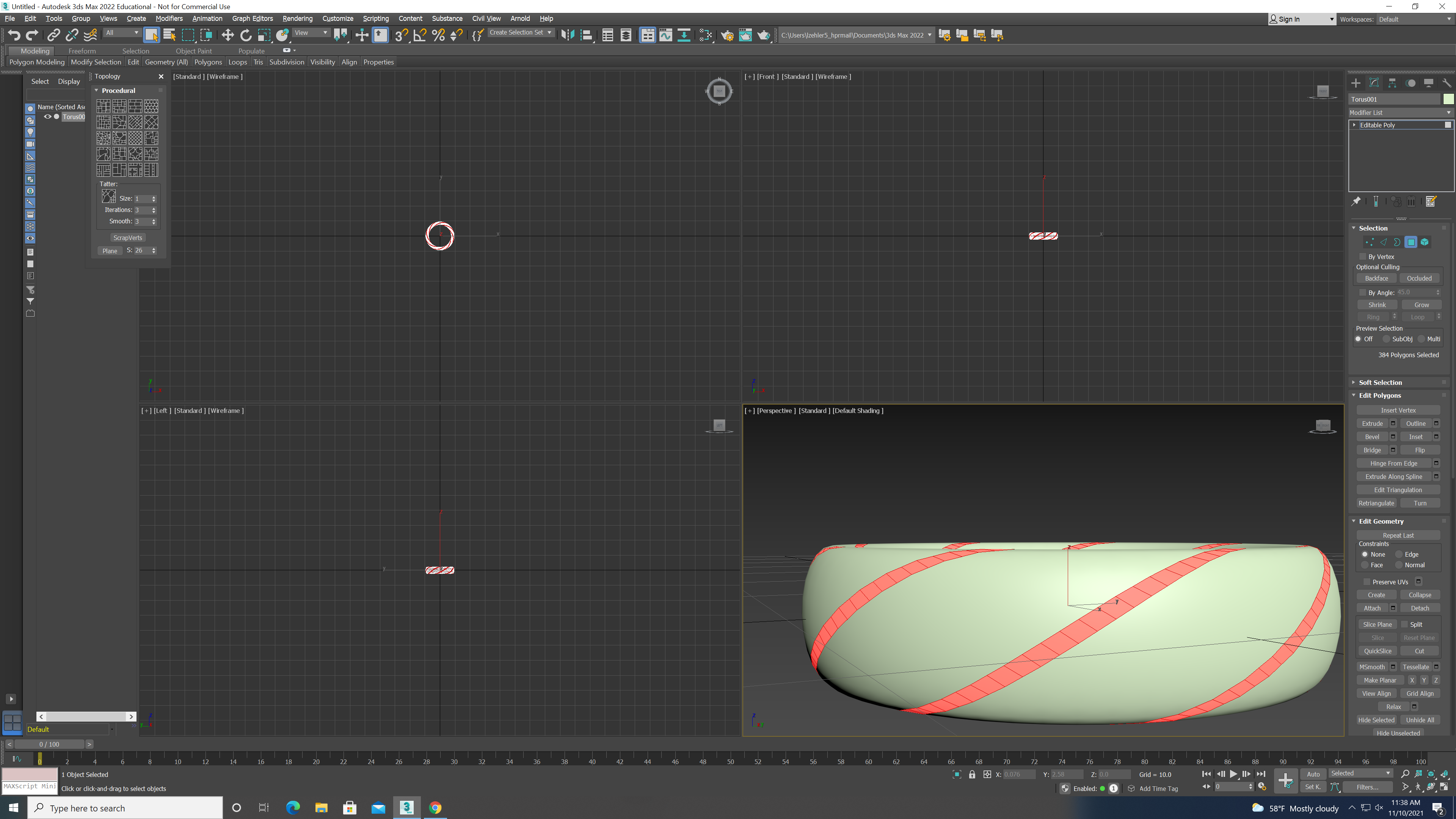Switch to the Freeform ribbon tab

pos(82,51)
